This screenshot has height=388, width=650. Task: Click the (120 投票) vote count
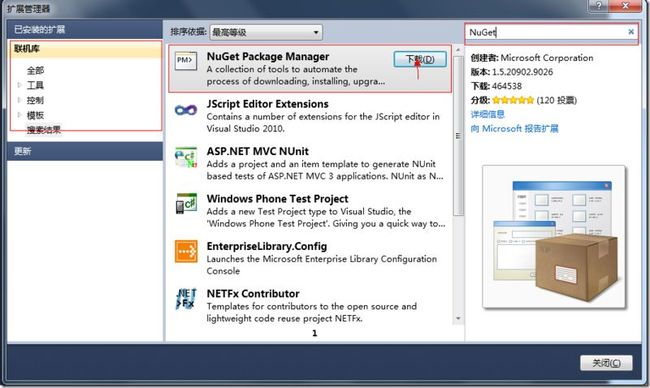click(x=557, y=100)
